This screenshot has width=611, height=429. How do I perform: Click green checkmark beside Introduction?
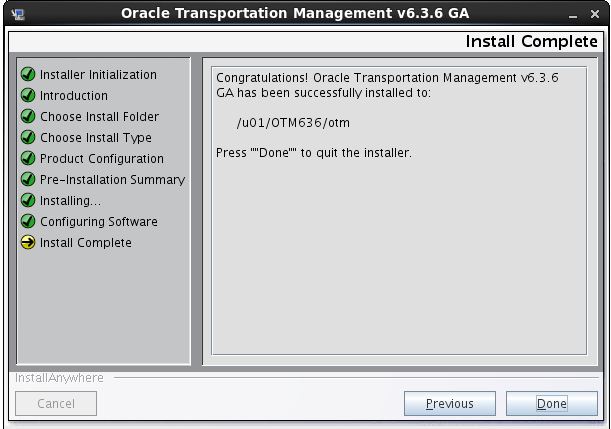[28, 95]
